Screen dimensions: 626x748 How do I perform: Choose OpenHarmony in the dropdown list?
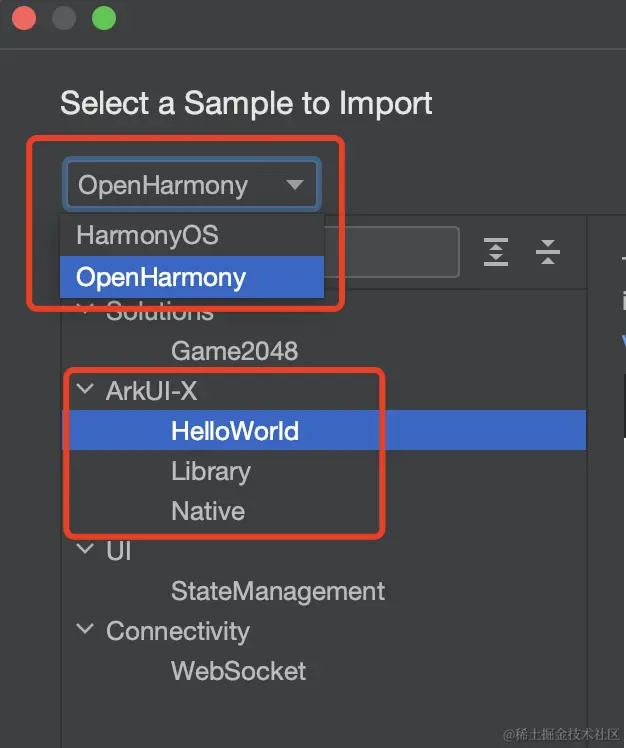[192, 277]
